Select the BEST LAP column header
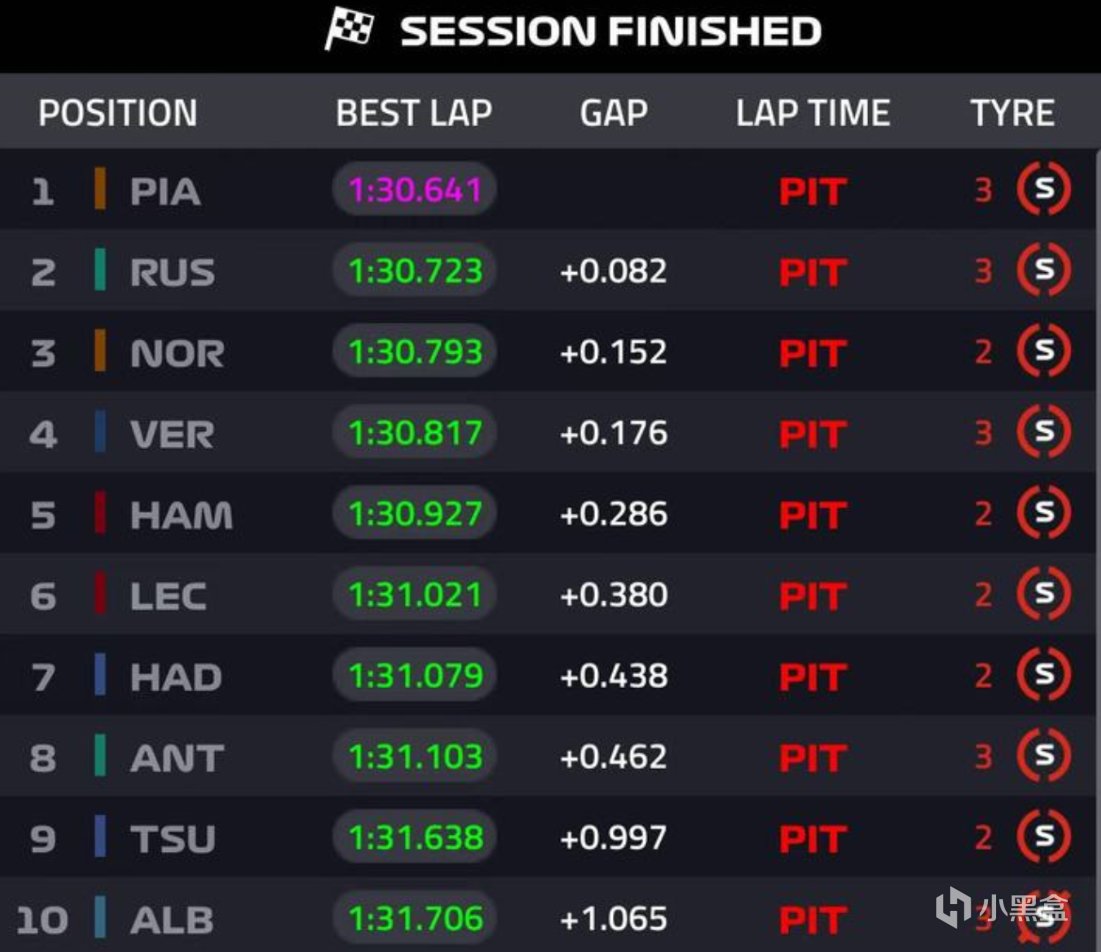 pos(414,113)
